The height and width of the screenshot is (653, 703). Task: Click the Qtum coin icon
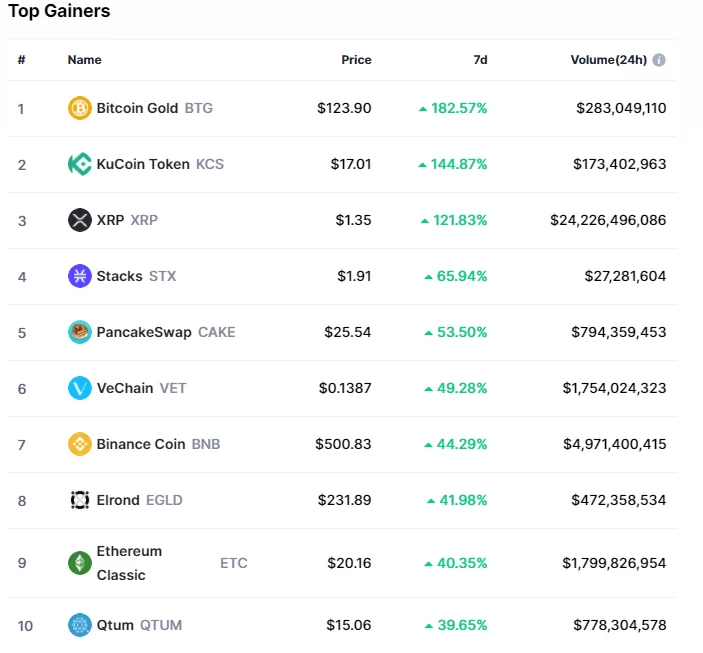(80, 625)
